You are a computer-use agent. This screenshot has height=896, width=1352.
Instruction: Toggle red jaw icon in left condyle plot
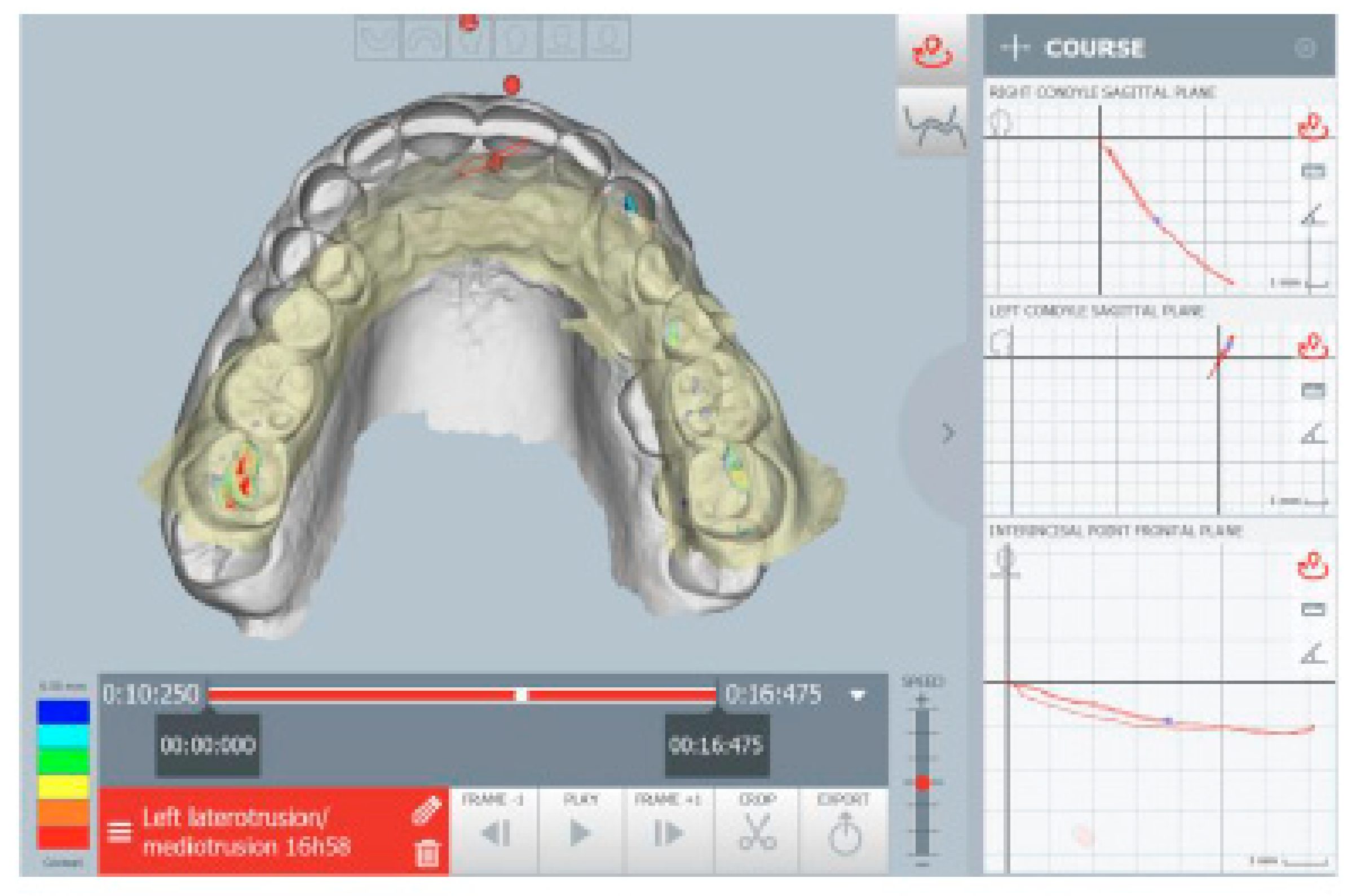[1312, 346]
